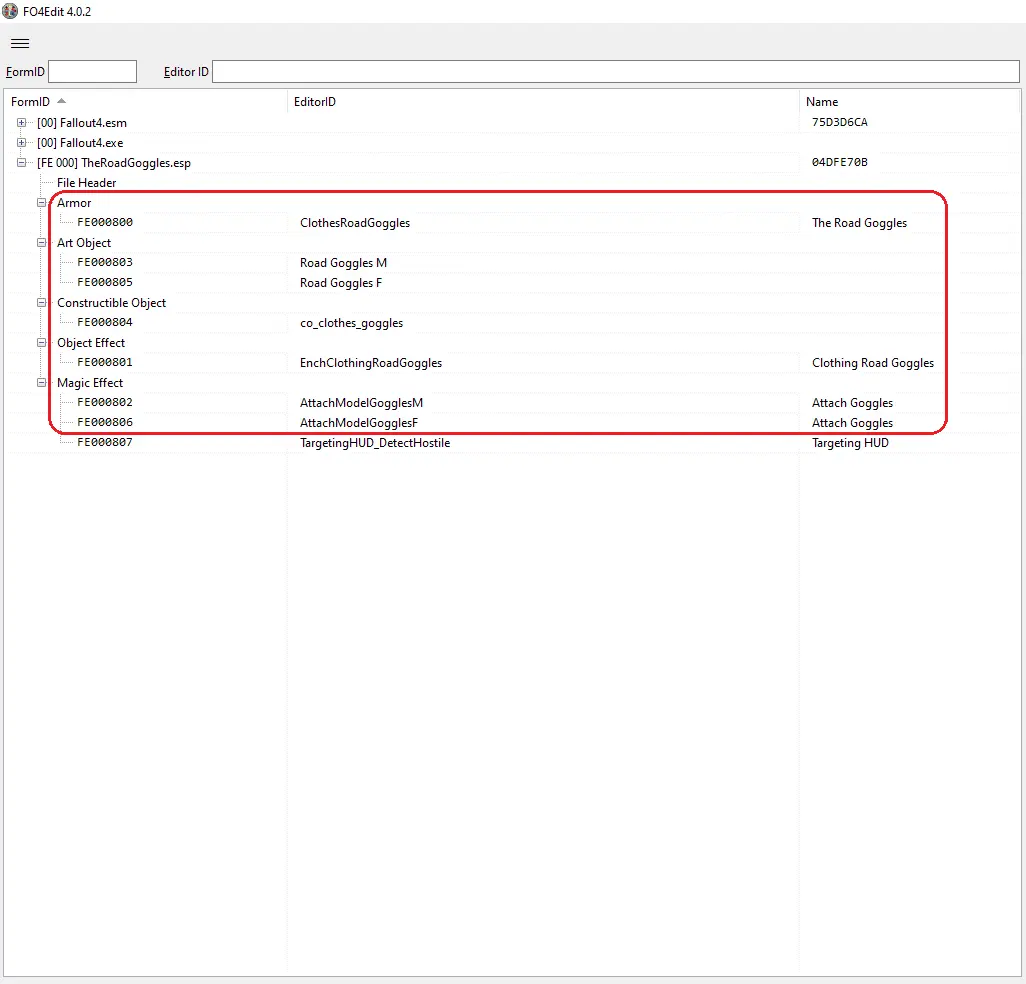Click the name Clothing Road Goggles
The width and height of the screenshot is (1026, 984).
tap(873, 363)
